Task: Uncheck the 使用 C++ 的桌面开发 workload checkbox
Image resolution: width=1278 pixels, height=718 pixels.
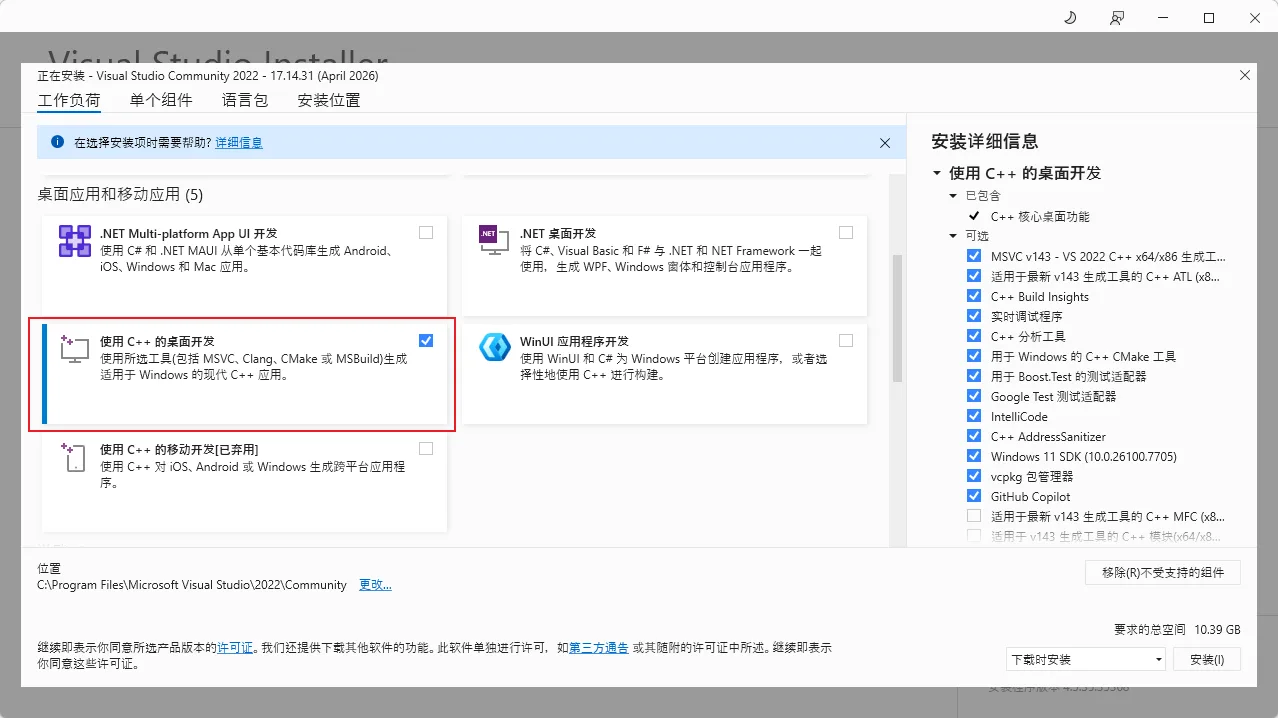Action: [426, 340]
